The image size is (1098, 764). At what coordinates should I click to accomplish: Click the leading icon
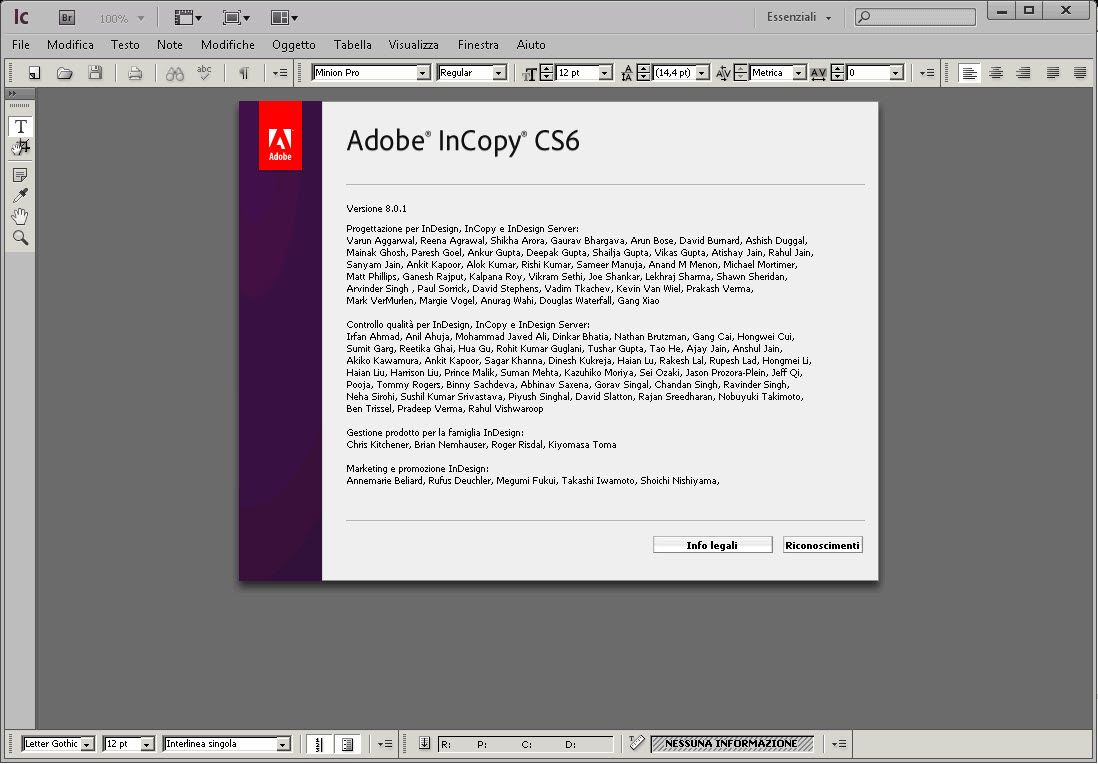tap(627, 73)
